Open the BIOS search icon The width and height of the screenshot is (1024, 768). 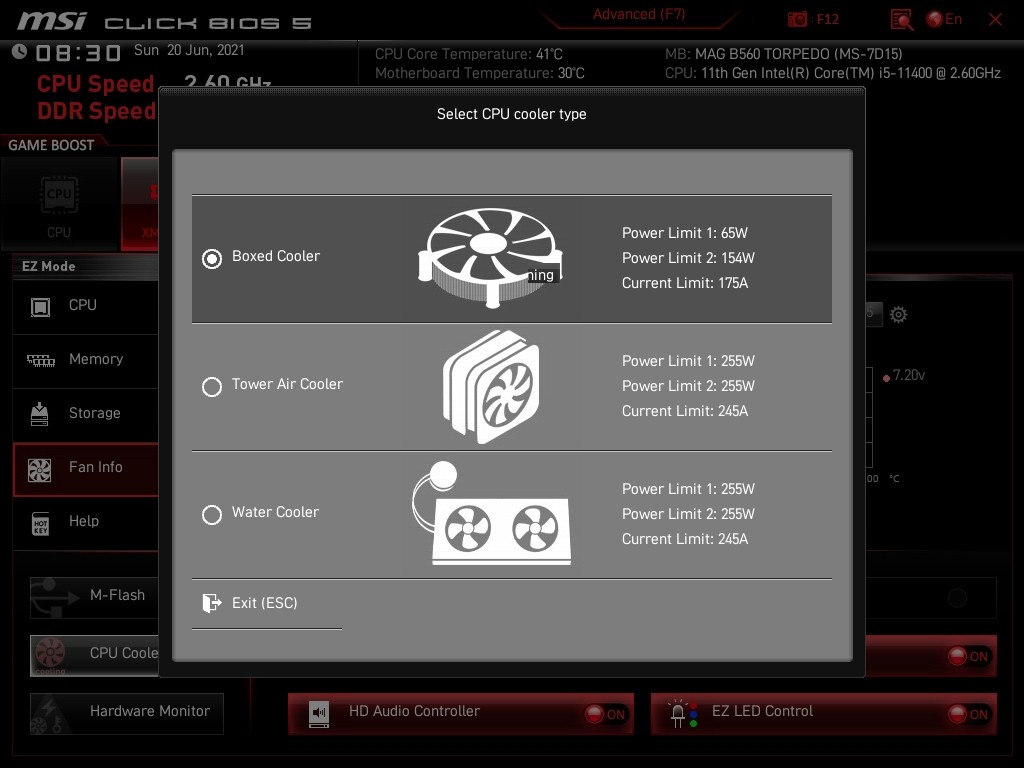point(901,20)
